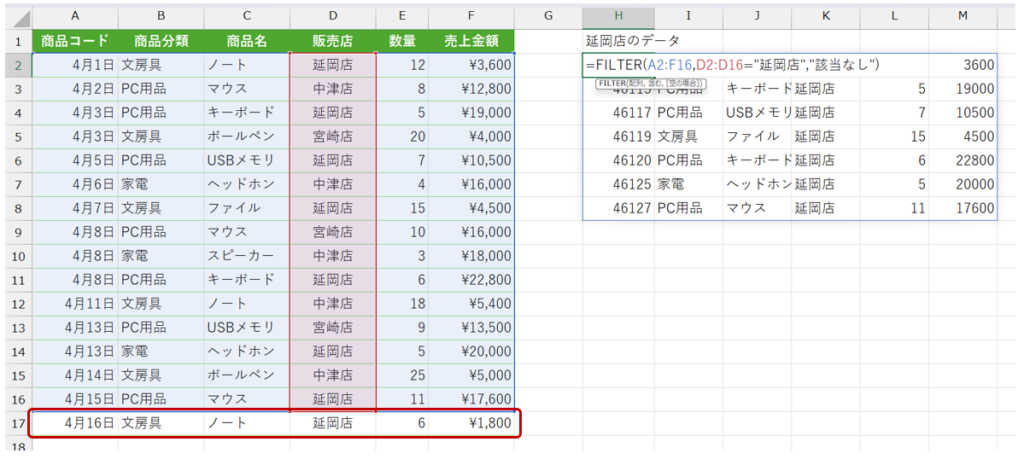Viewport: 1024px width, 459px height.
Task: Select the 46127 serial date cell
Action: (x=618, y=208)
